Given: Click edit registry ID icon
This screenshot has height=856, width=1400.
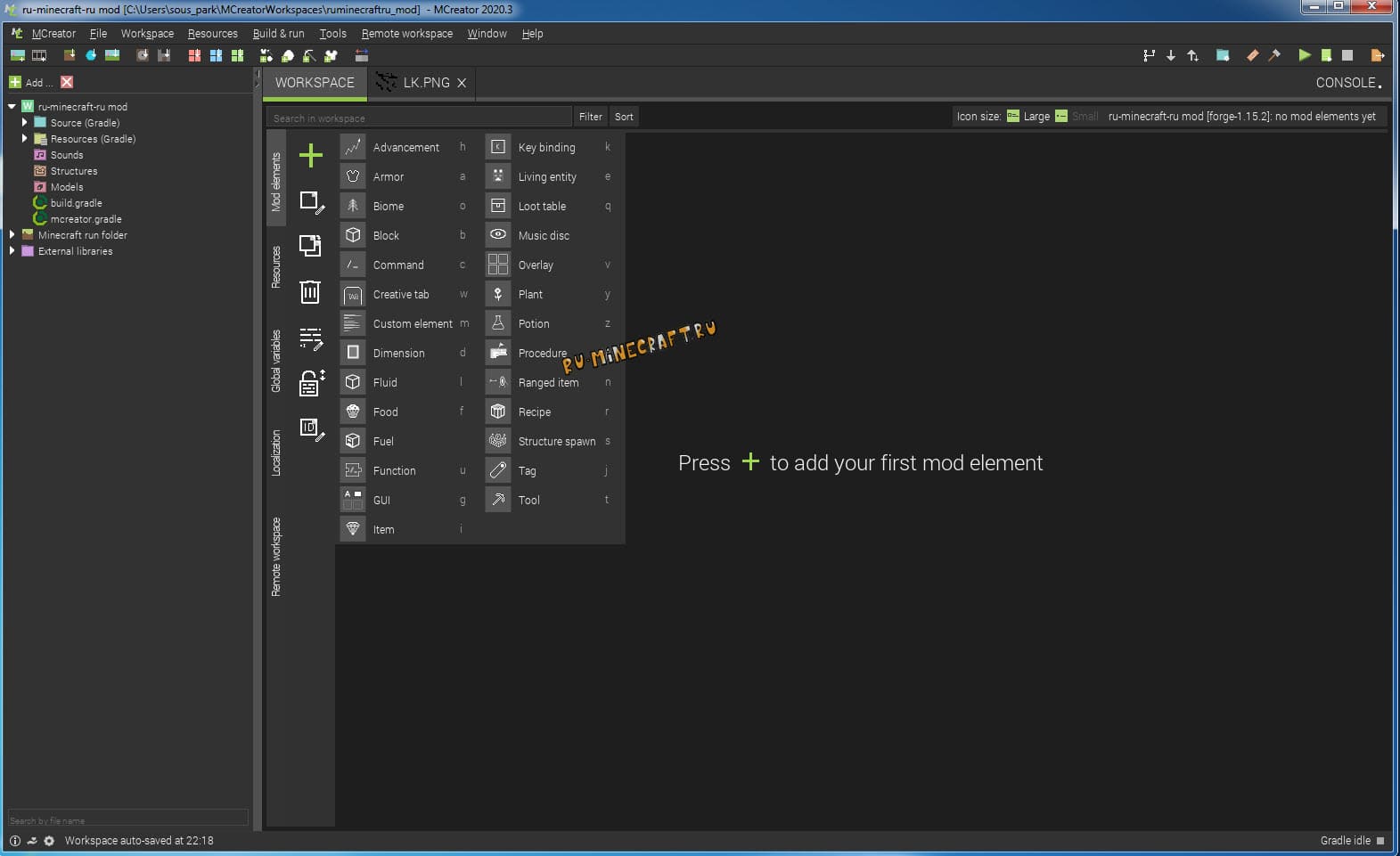Looking at the screenshot, I should pyautogui.click(x=311, y=429).
